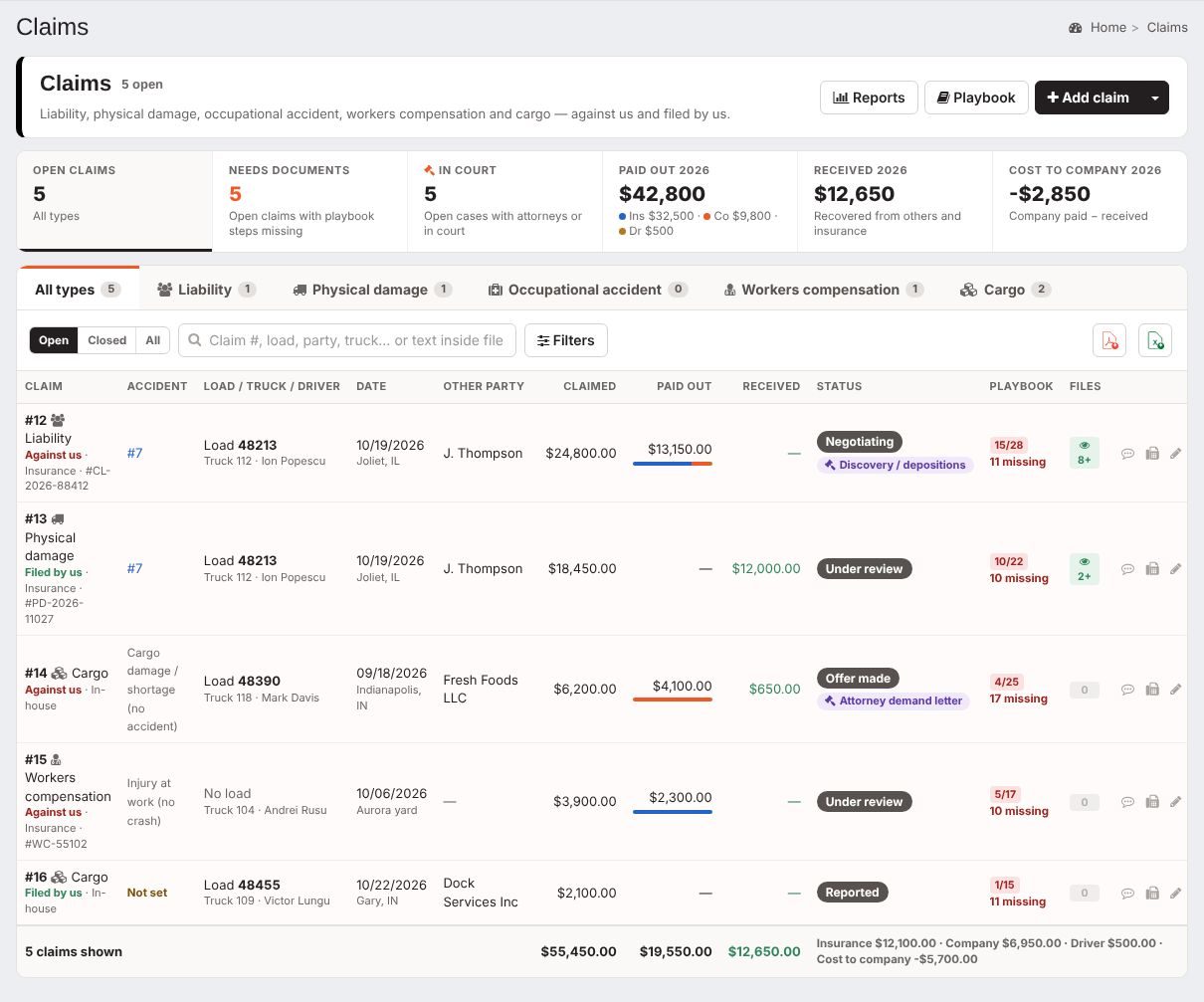Click the Add claim button
1204x1002 pixels.
click(x=1088, y=98)
